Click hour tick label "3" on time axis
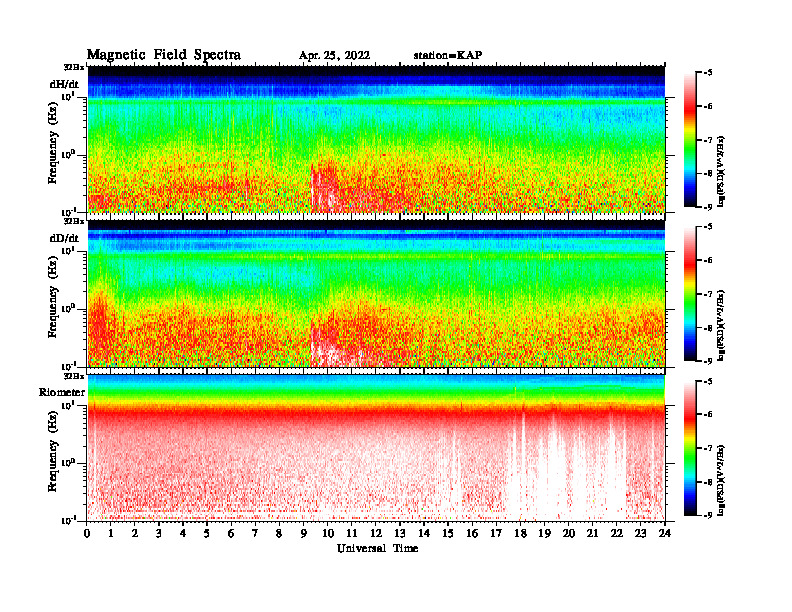 (x=159, y=533)
